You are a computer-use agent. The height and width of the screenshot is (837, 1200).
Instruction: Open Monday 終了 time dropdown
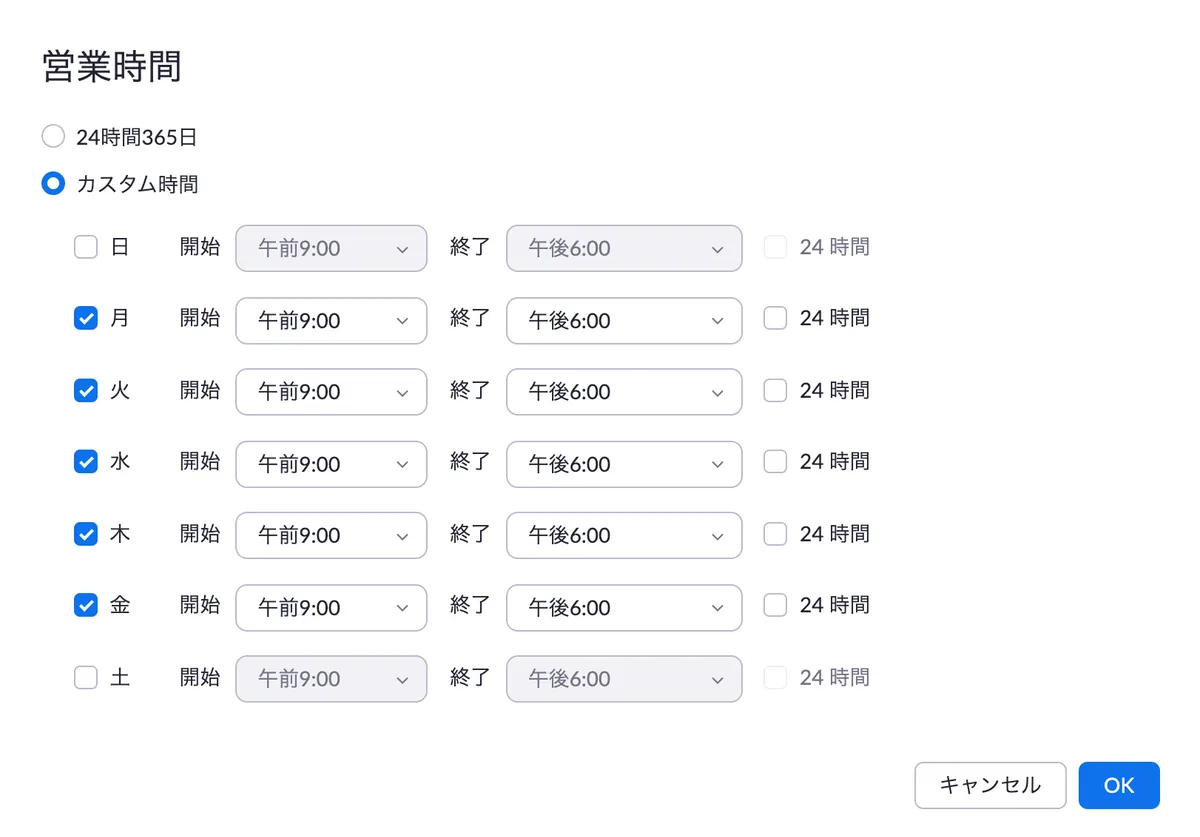click(624, 321)
